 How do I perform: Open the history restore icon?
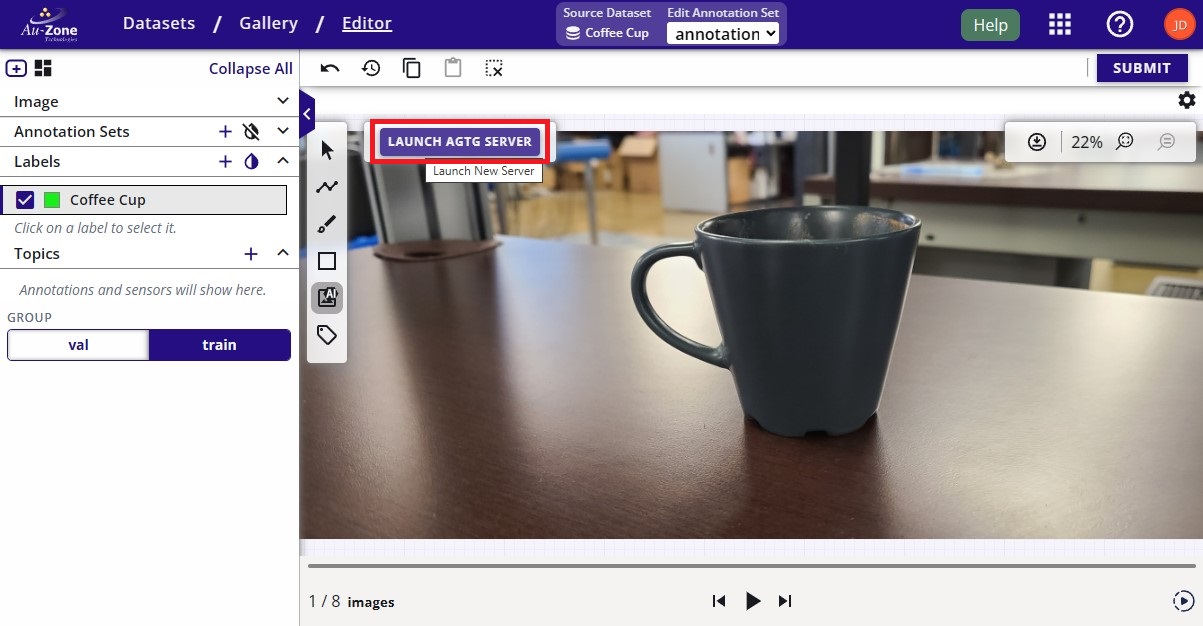(371, 68)
